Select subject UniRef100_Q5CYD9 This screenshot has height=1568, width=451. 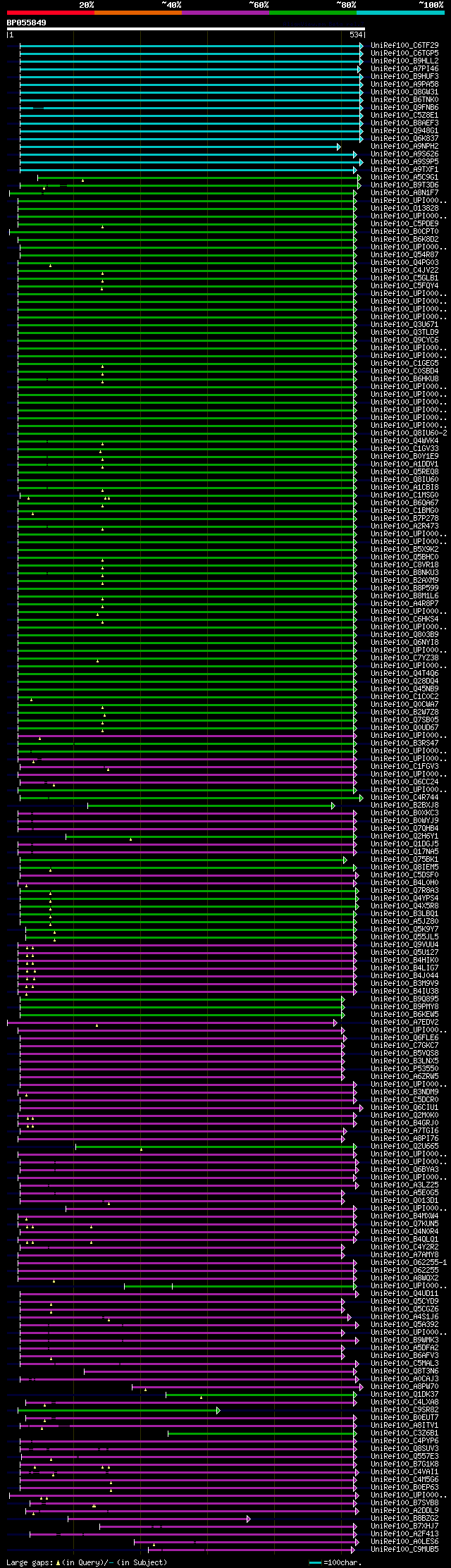(x=404, y=1302)
